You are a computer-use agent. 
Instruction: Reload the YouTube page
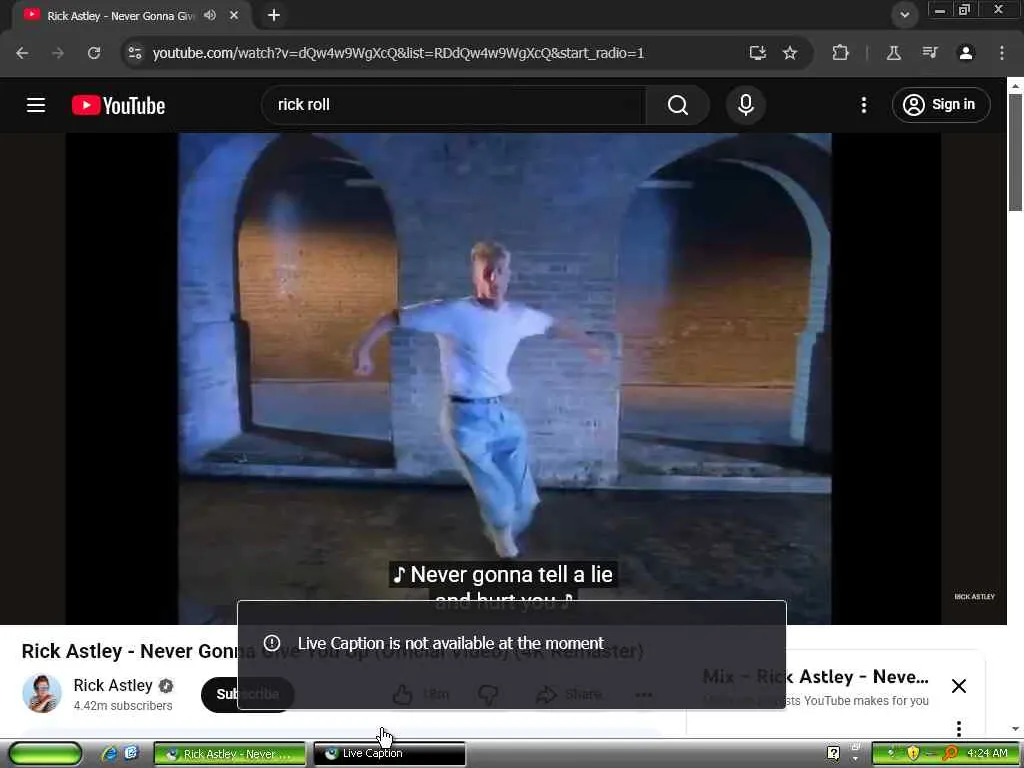coord(94,53)
